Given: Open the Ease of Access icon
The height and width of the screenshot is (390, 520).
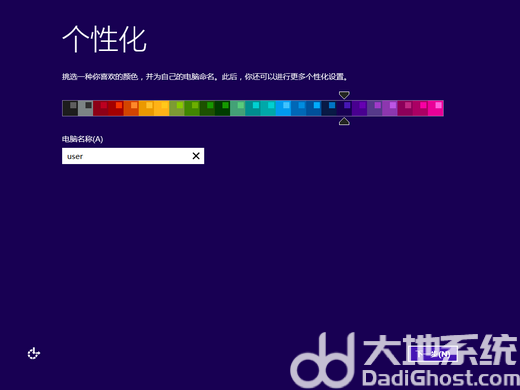Looking at the screenshot, I should [x=34, y=353].
